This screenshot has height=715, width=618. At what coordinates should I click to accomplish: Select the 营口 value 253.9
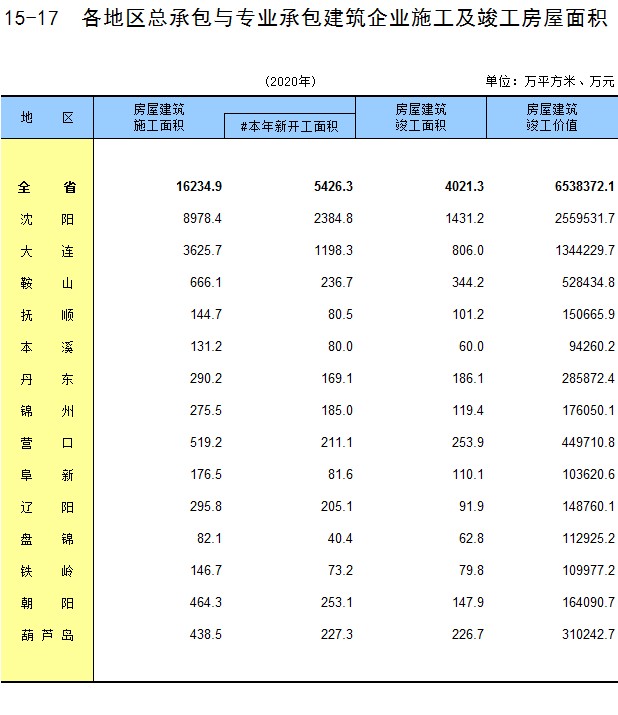click(467, 442)
